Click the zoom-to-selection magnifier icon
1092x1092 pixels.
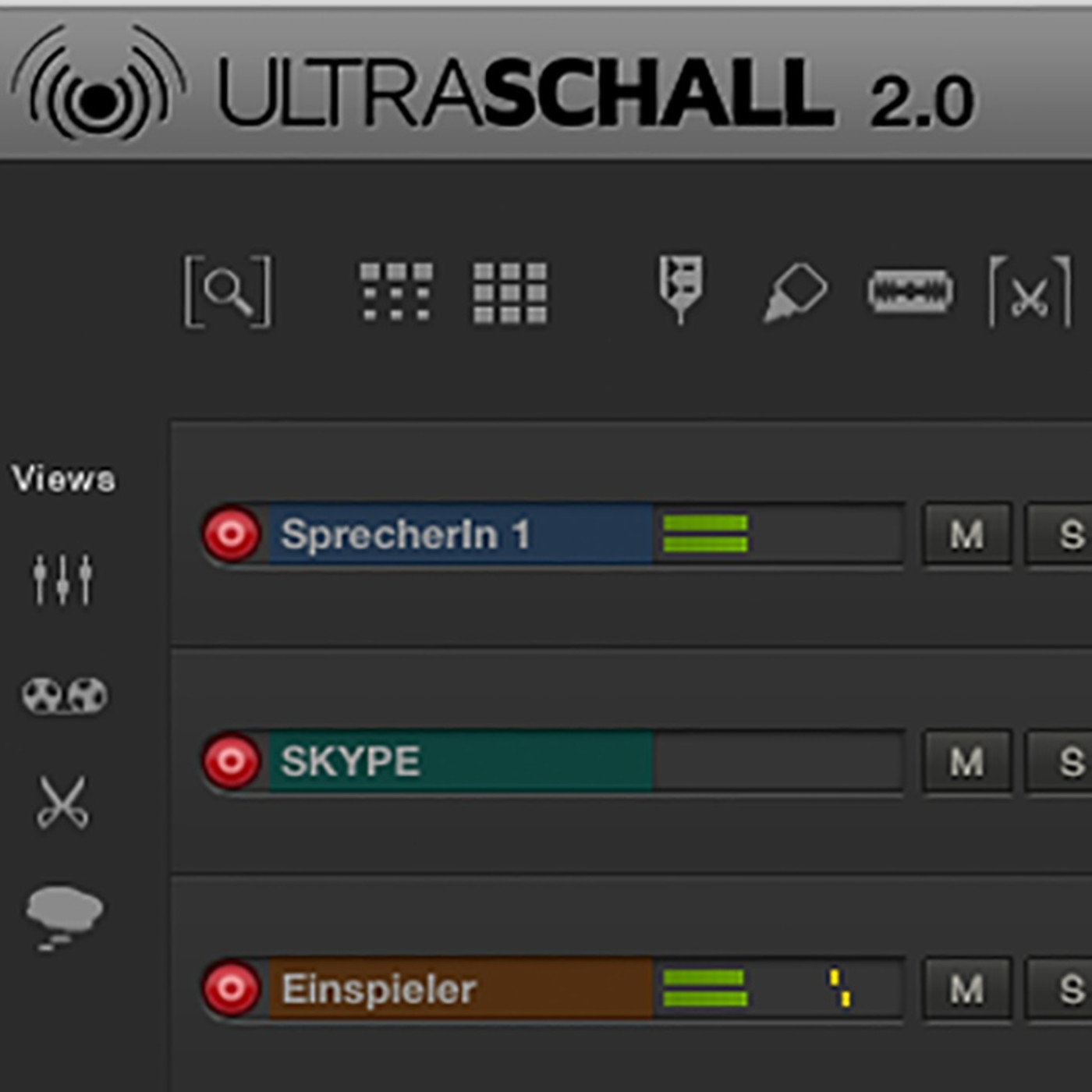point(227,291)
